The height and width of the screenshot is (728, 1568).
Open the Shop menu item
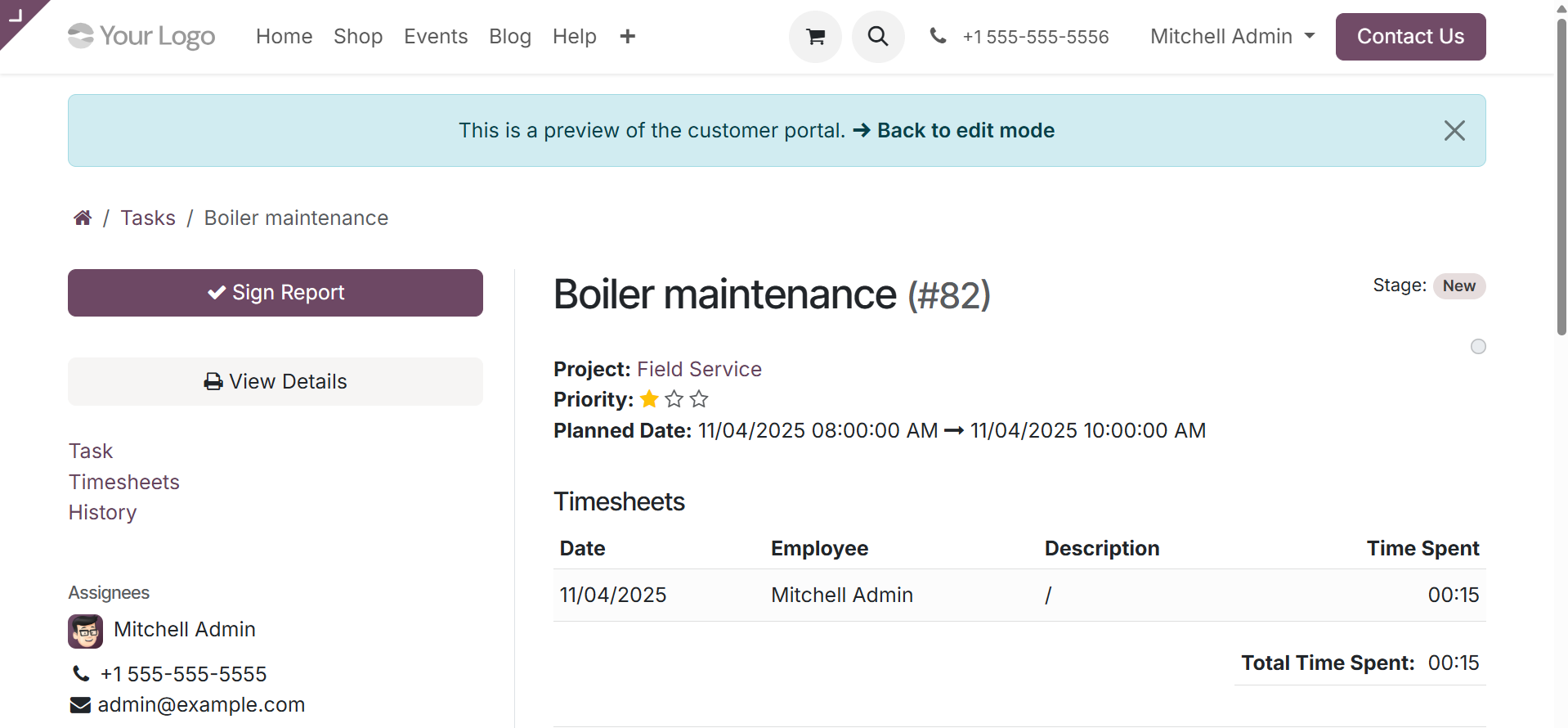[358, 37]
